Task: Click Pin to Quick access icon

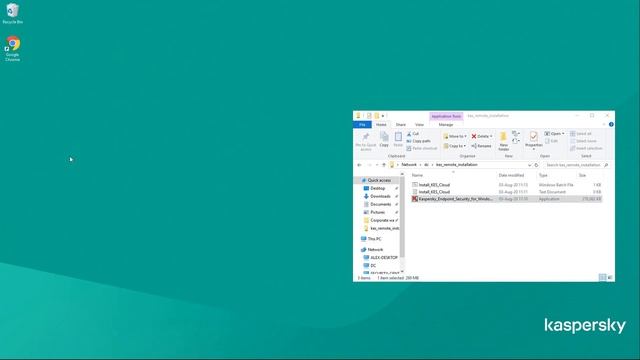Action: tap(366, 142)
